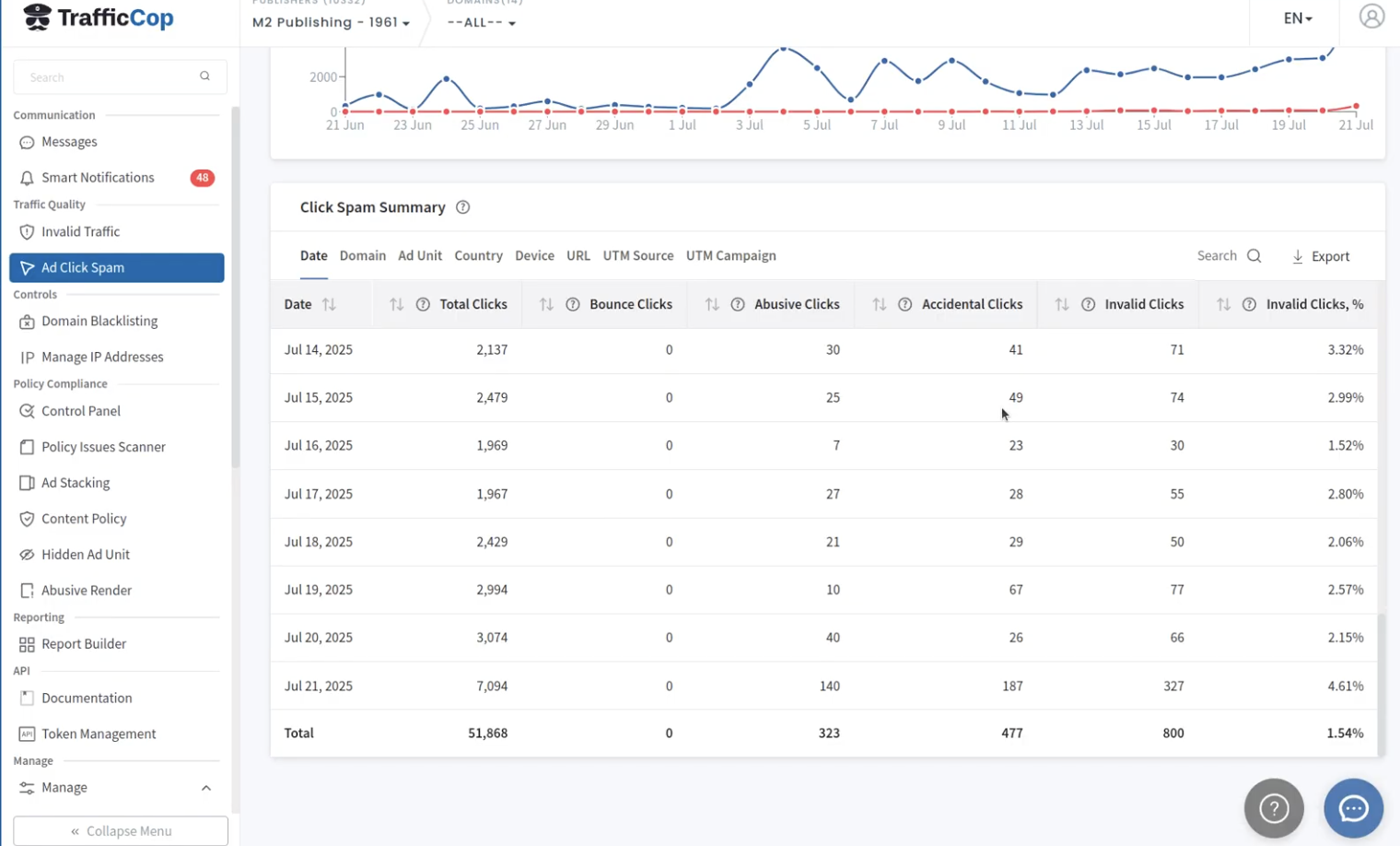Click the 7,094 total clicks cell

coord(492,686)
